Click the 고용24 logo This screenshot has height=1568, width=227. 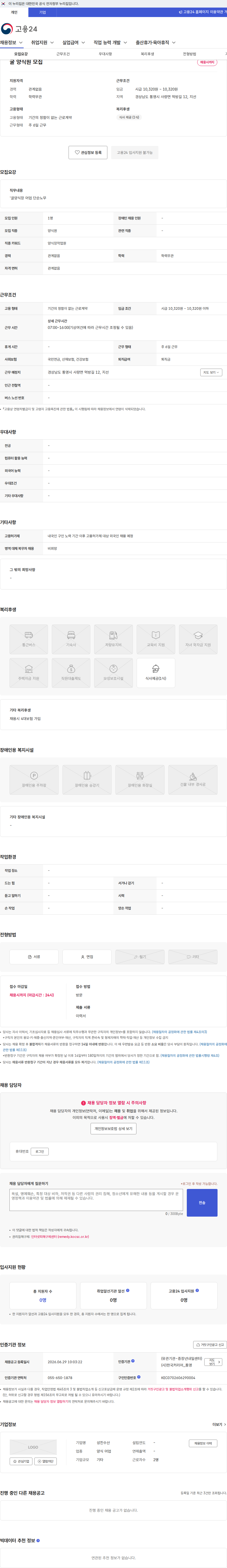(x=19, y=29)
